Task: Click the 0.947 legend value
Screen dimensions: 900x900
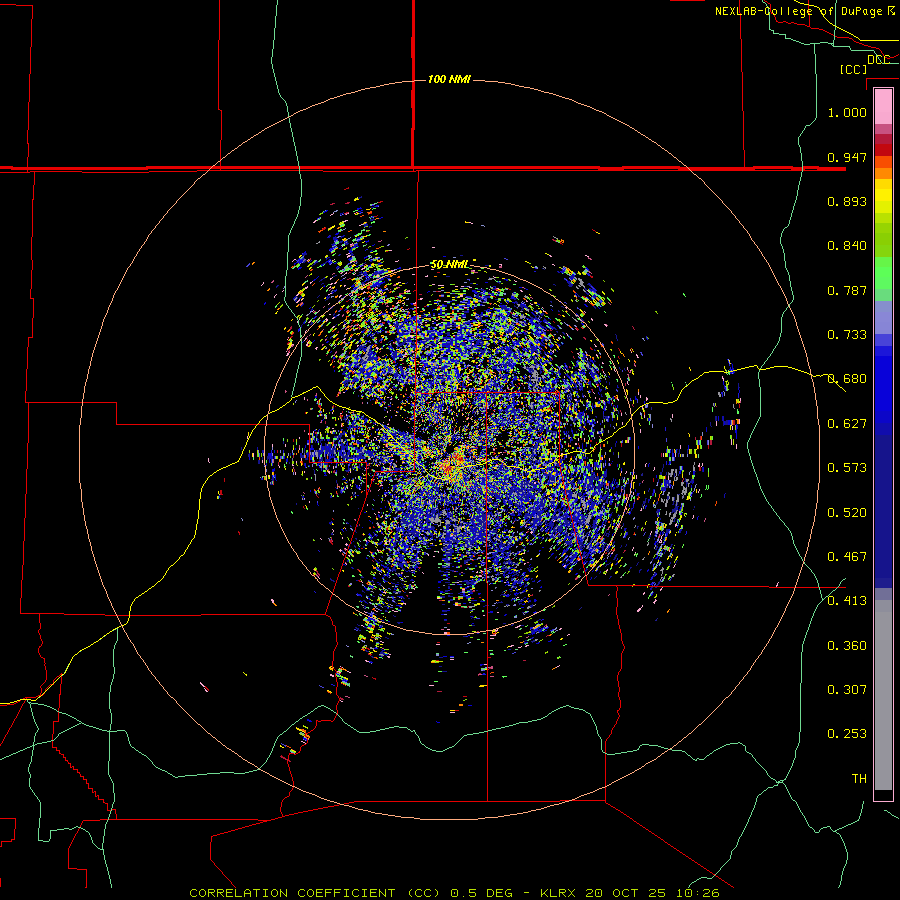Action: pos(847,157)
